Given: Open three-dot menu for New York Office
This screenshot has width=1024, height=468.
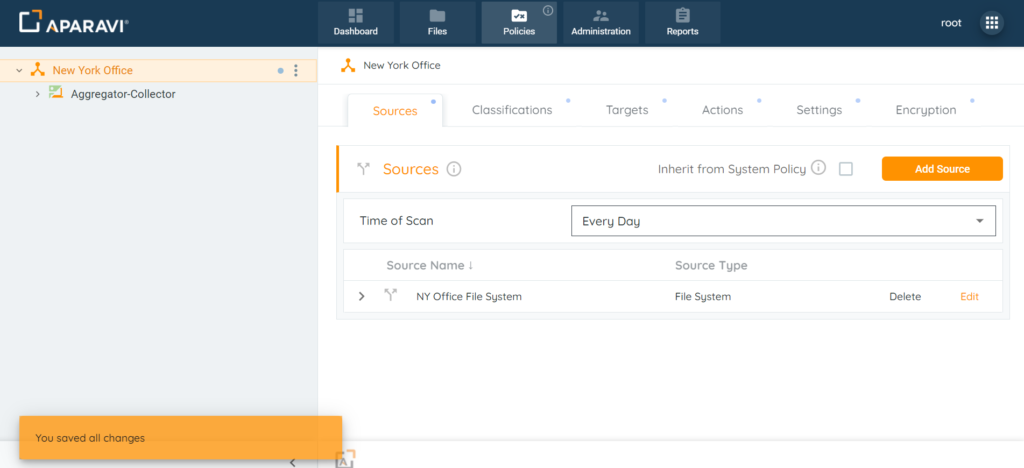Looking at the screenshot, I should pos(295,71).
